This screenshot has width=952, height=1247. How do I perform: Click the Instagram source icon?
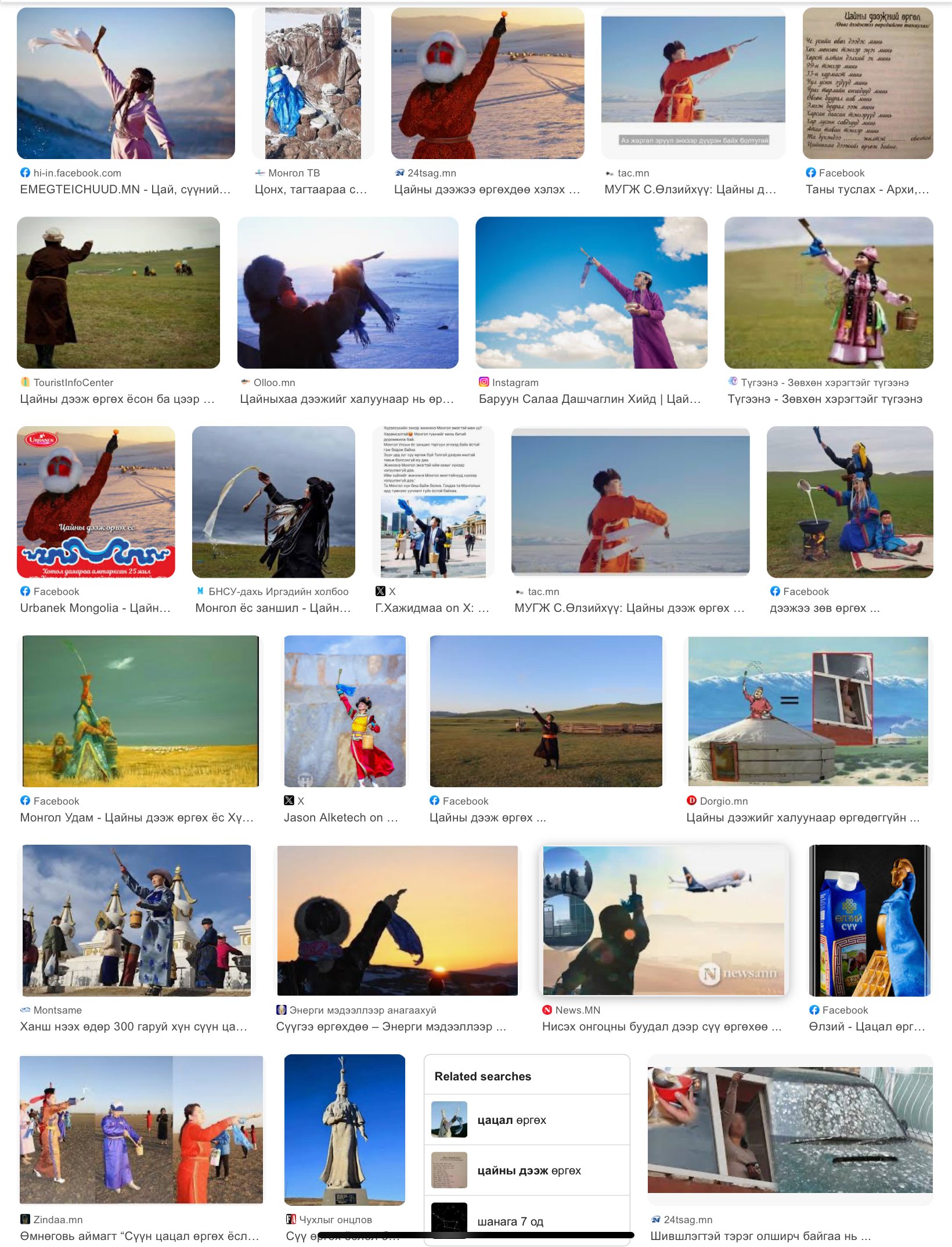(x=484, y=382)
